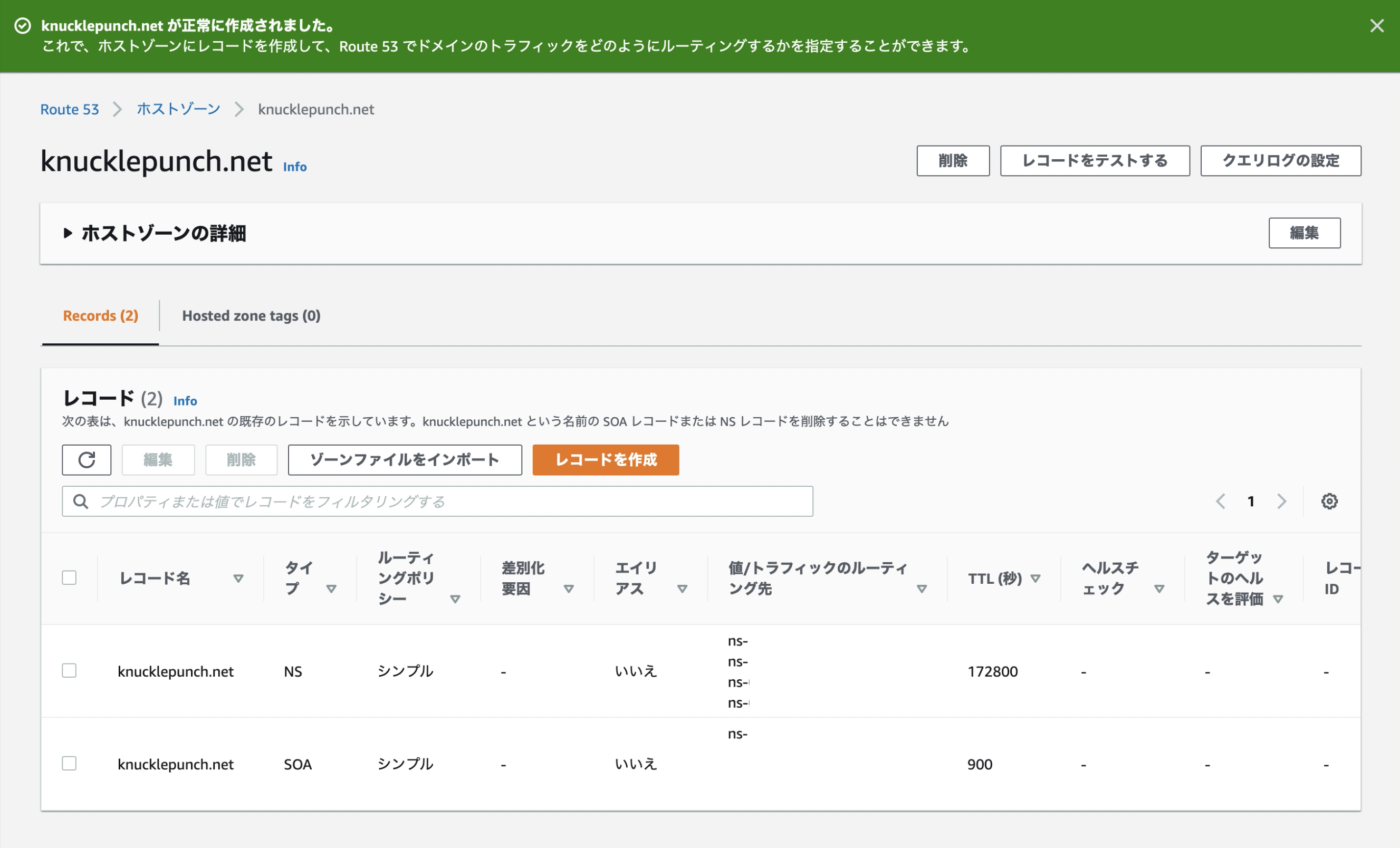The width and height of the screenshot is (1400, 848).
Task: Sort by 差別化要因 column
Action: tap(569, 589)
